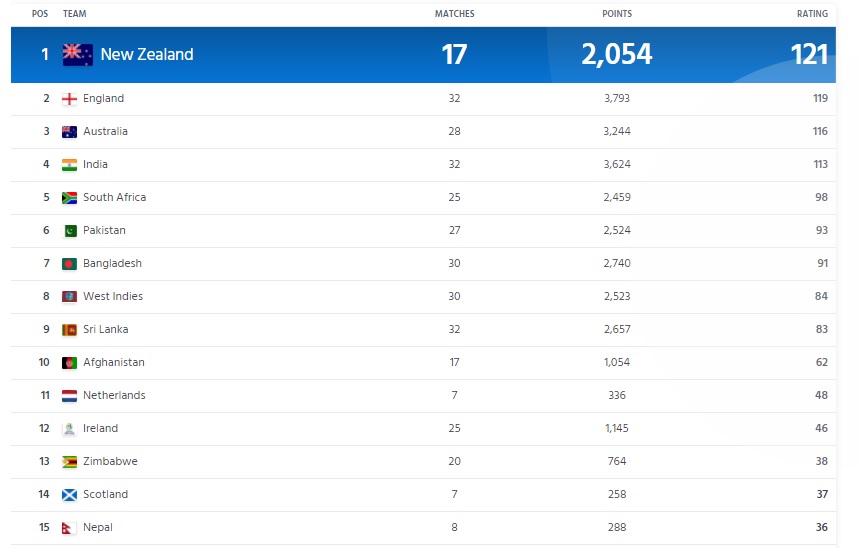Click Sri Lanka's points value 2,657
The width and height of the screenshot is (859, 548).
617,329
